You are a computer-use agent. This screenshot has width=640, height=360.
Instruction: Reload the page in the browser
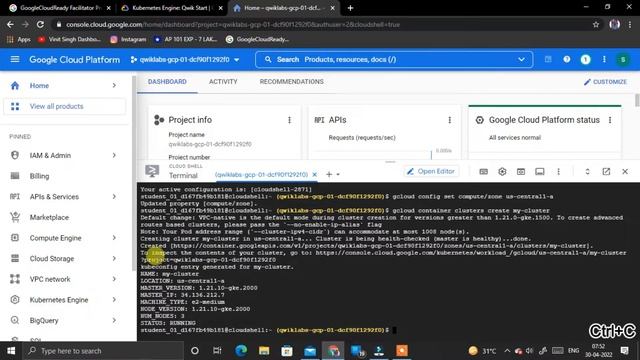(40, 24)
